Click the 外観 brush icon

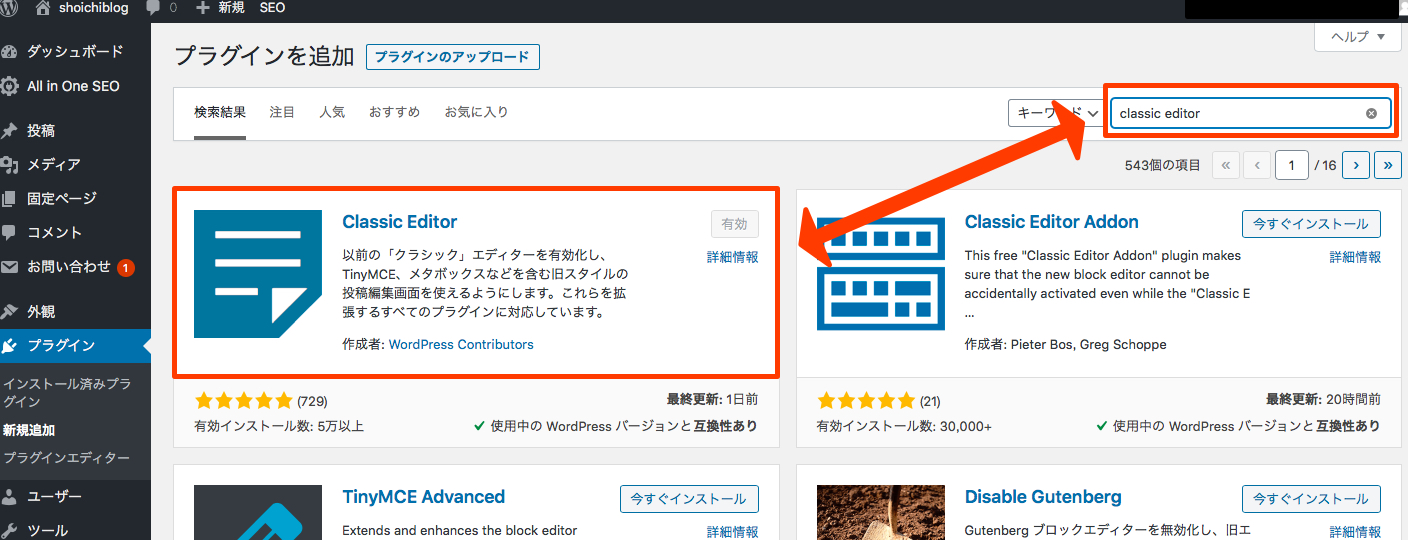[x=9, y=312]
